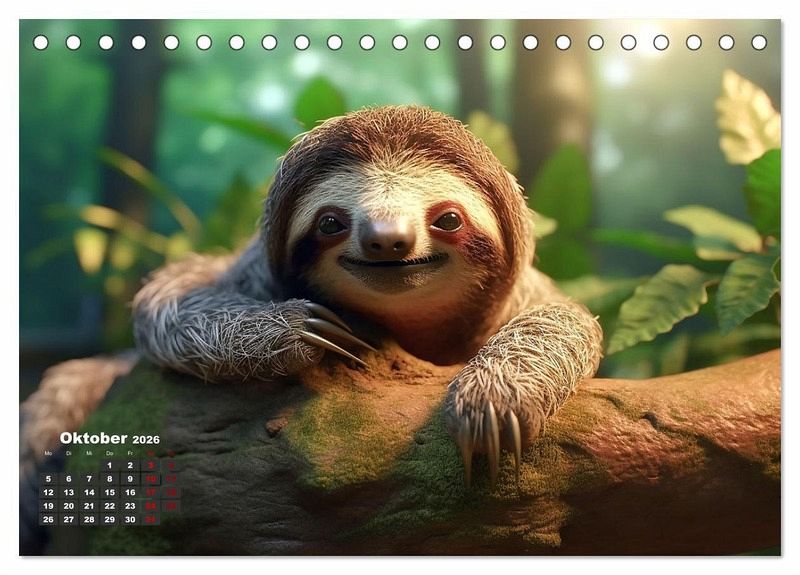Select date 19 in the October calendar
Image resolution: width=800 pixels, height=575 pixels.
[48, 506]
